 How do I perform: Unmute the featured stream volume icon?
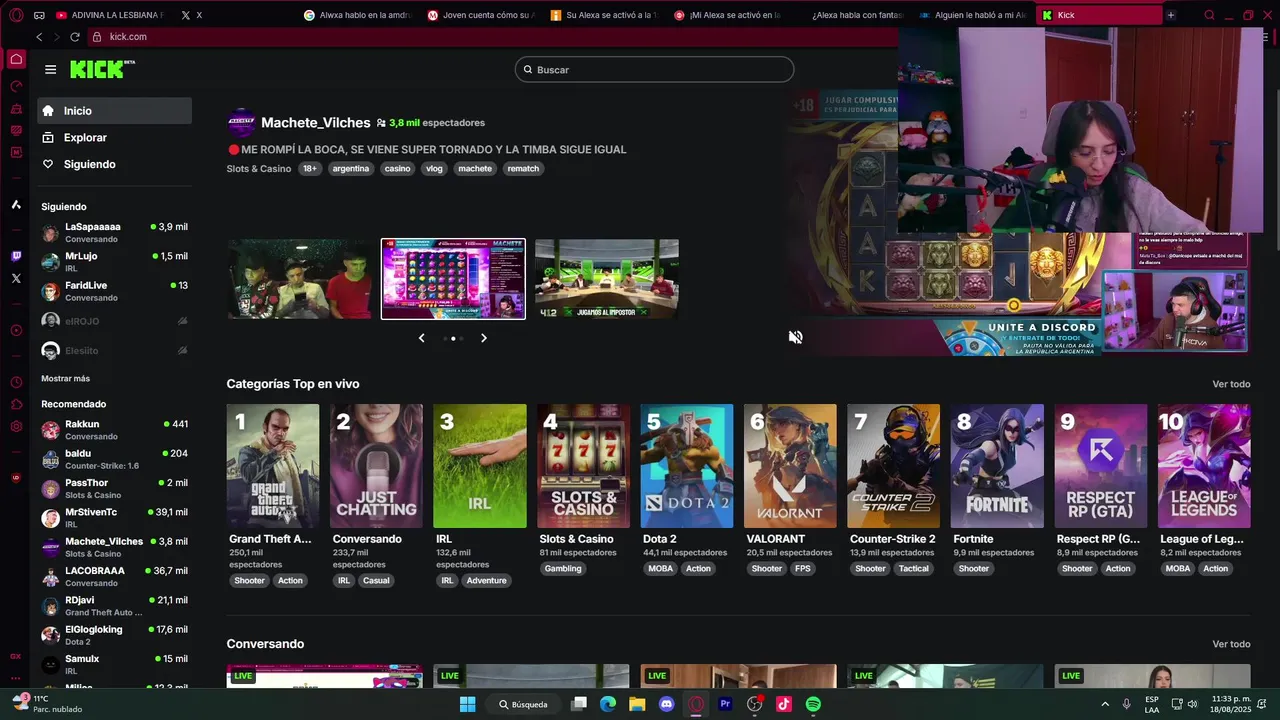pyautogui.click(x=795, y=337)
